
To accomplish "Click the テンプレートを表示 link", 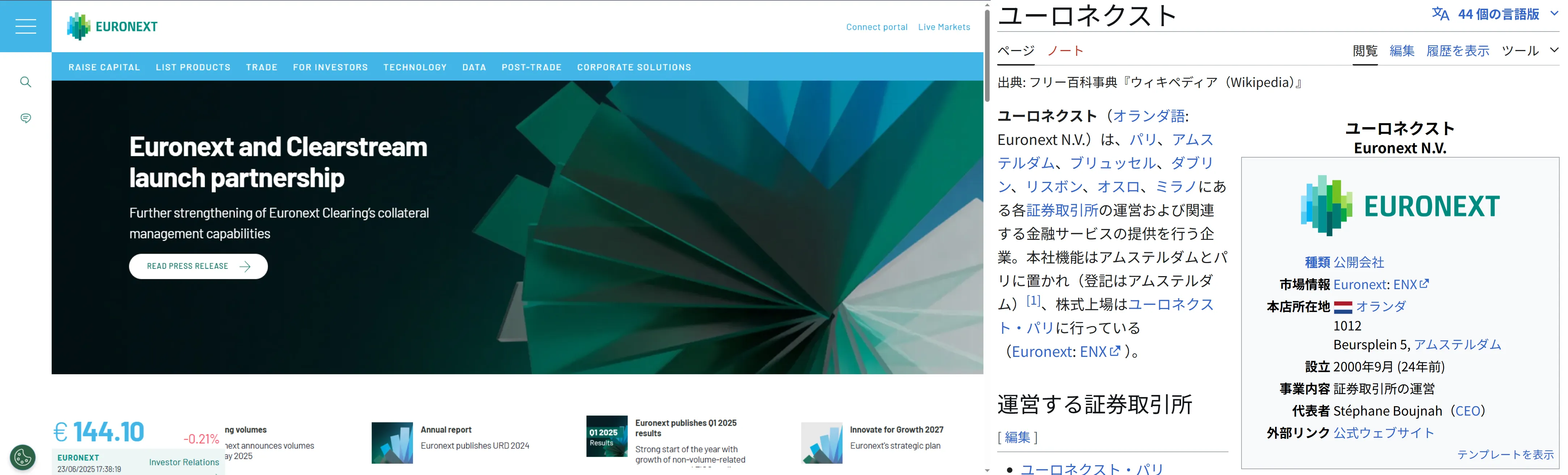I will [1505, 455].
